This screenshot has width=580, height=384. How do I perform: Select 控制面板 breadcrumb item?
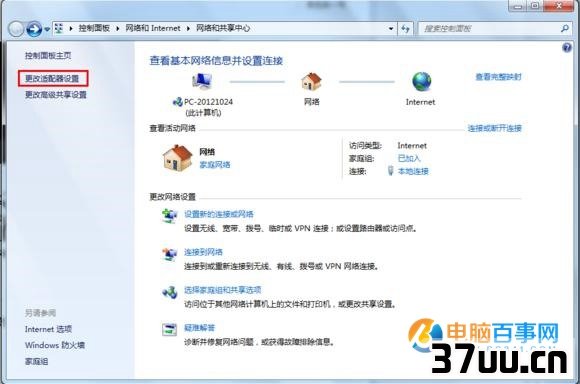(94, 28)
